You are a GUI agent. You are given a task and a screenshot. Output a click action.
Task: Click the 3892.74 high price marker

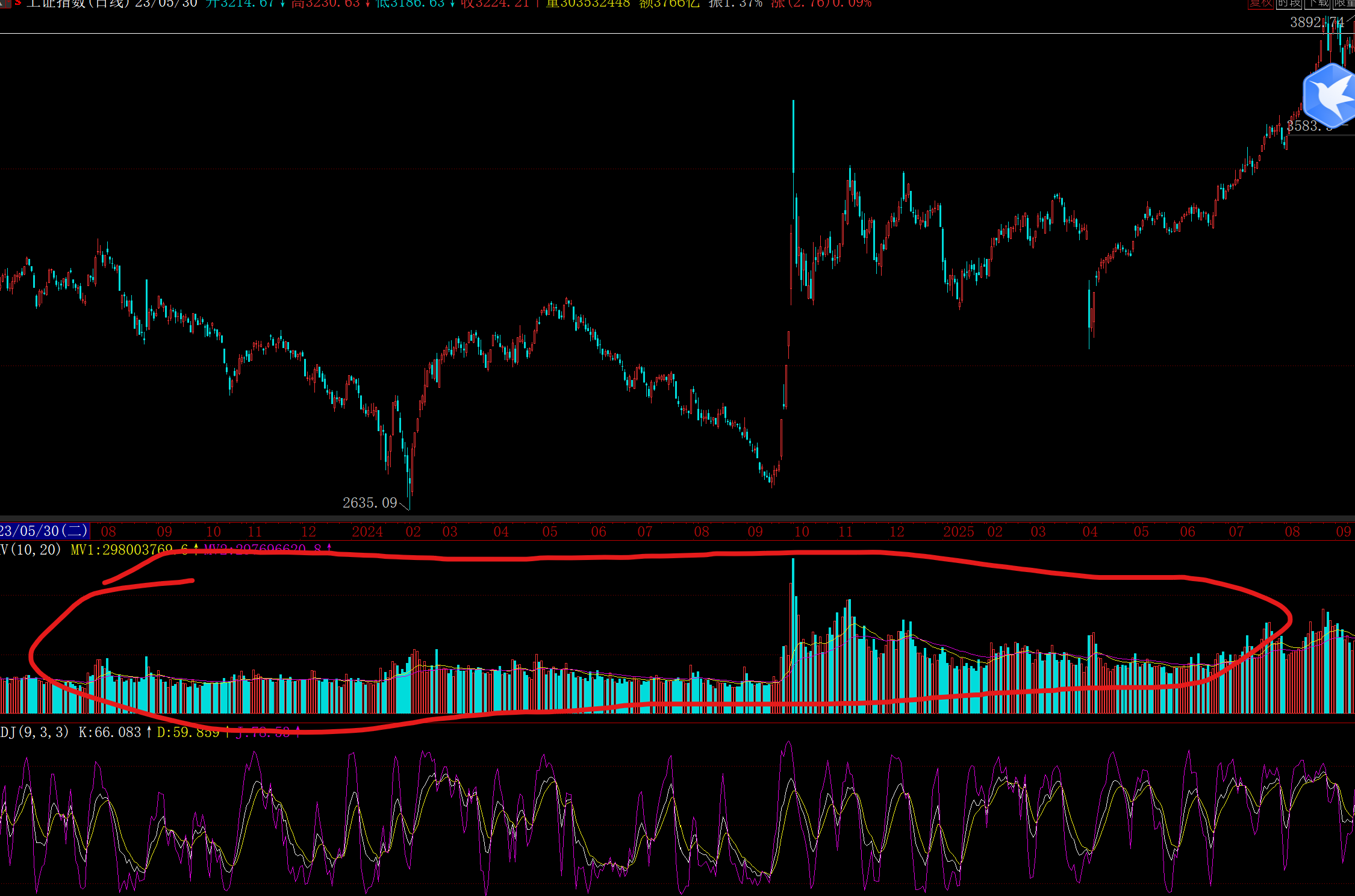click(1316, 23)
